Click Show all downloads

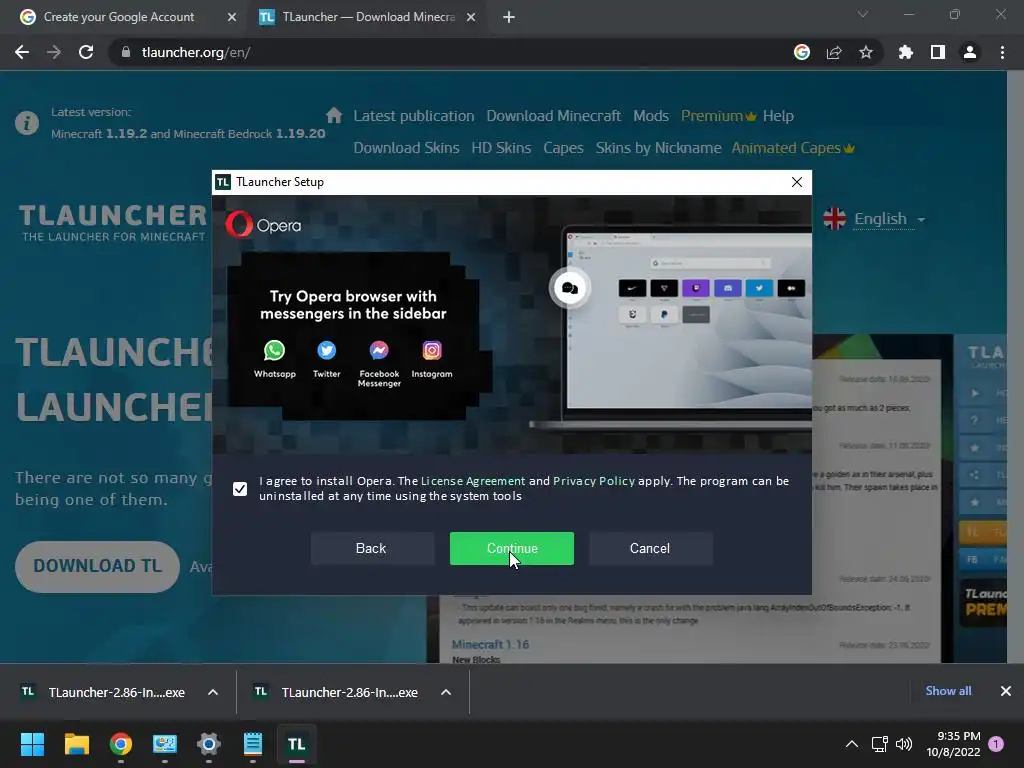tap(948, 691)
